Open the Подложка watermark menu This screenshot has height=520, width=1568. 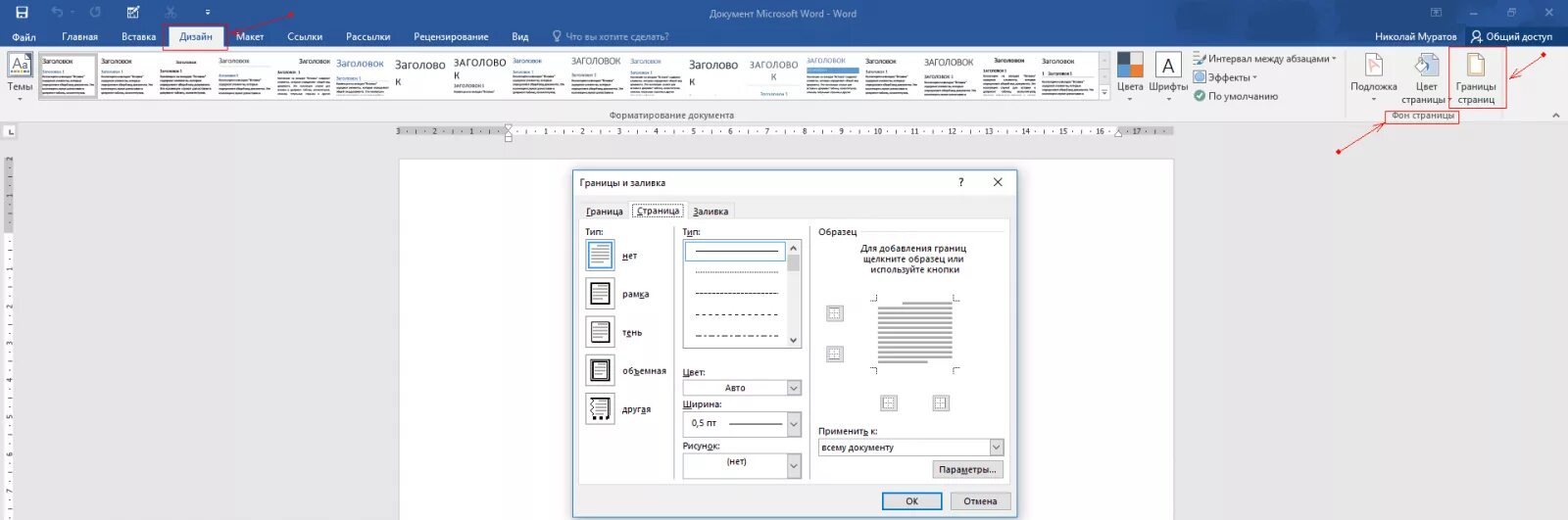coord(1374,77)
